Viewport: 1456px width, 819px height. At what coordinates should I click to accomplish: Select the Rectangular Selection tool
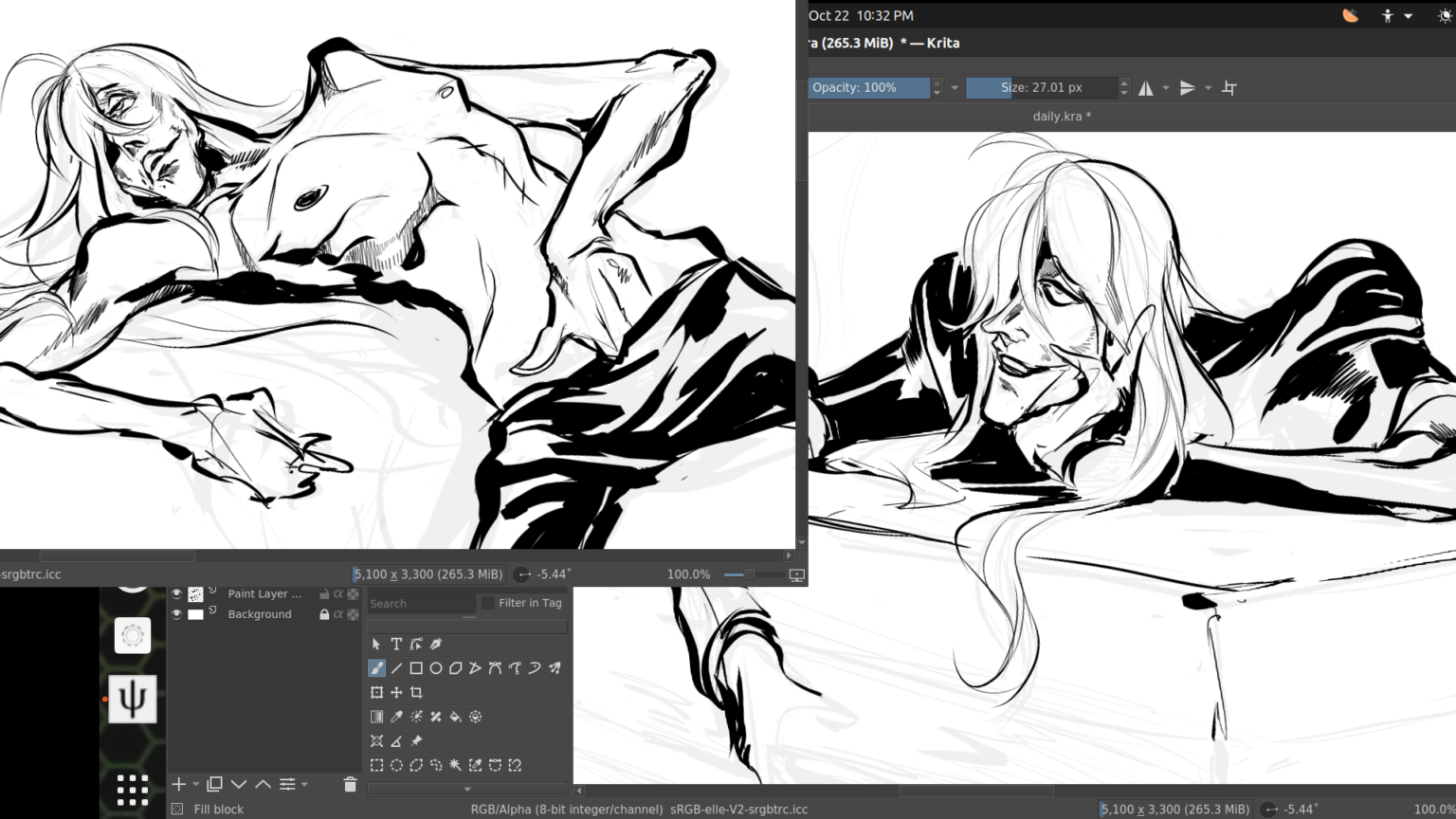[376, 765]
